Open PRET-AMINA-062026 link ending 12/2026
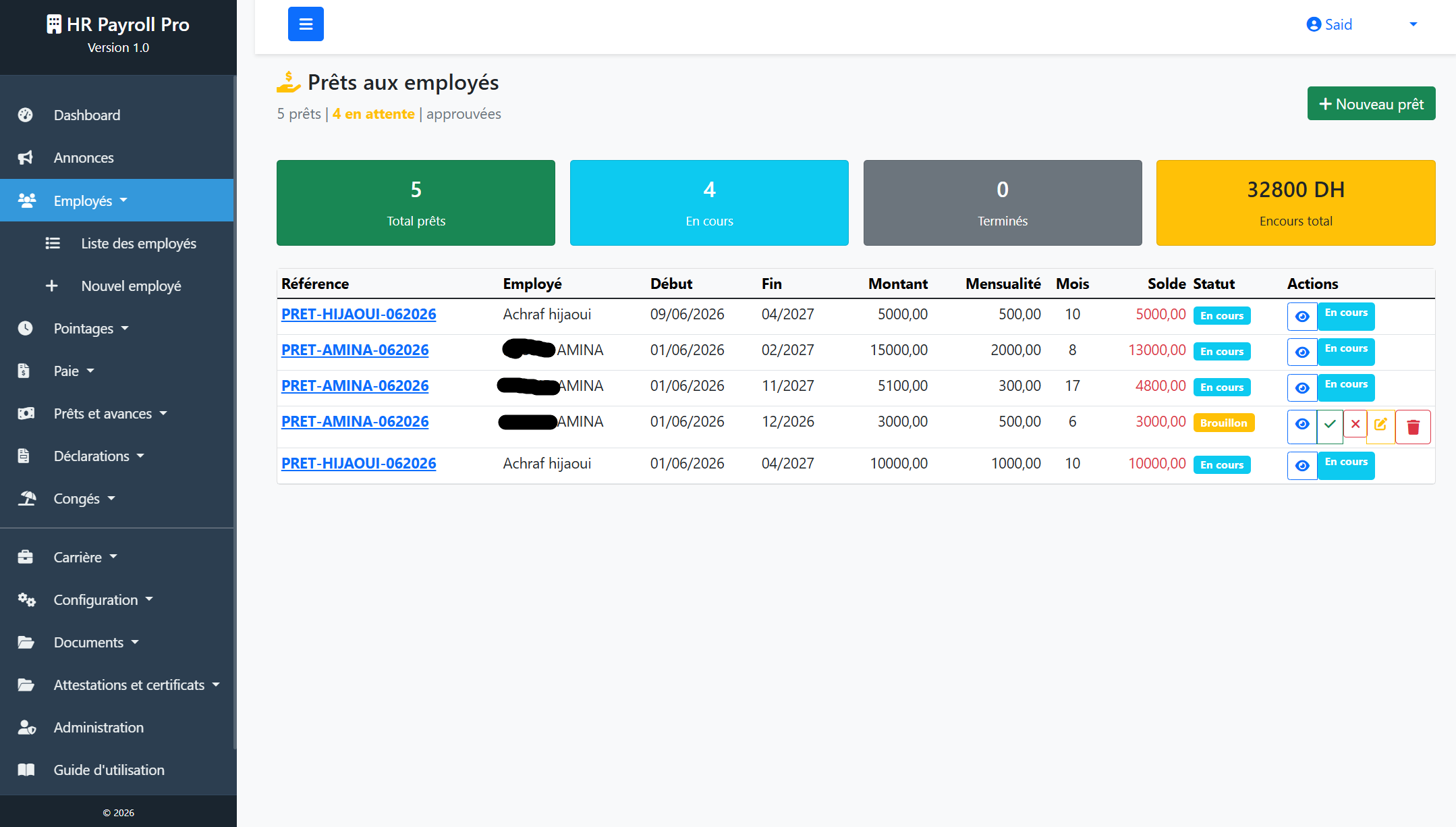 pos(355,421)
